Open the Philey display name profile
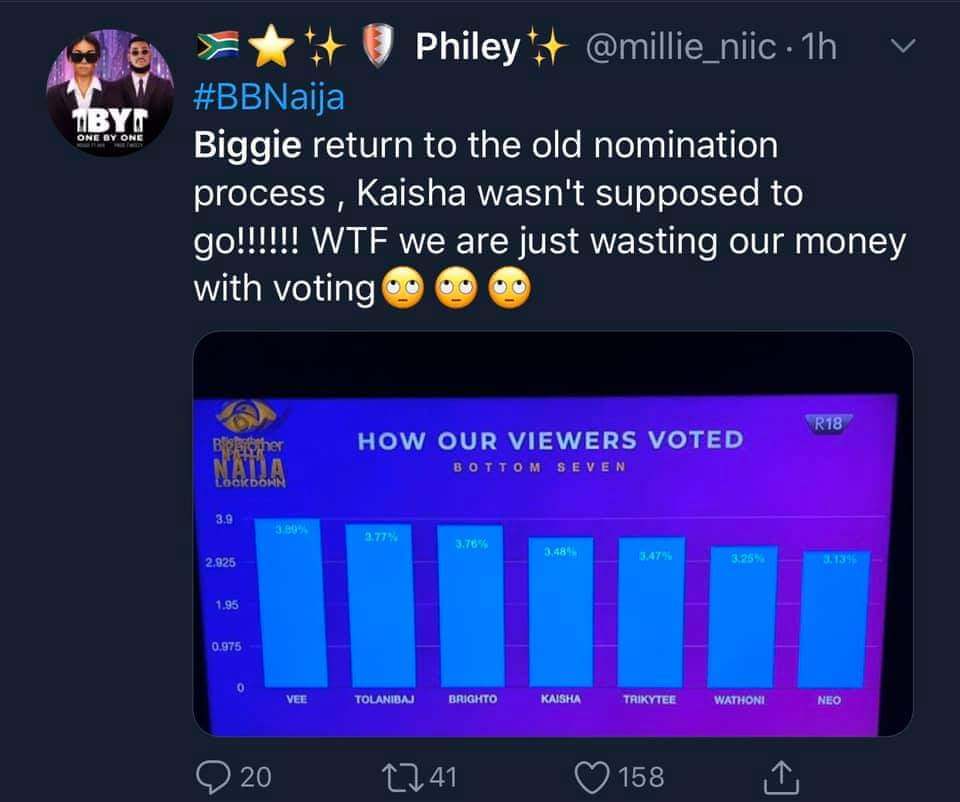Viewport: 960px width, 802px height. [468, 47]
